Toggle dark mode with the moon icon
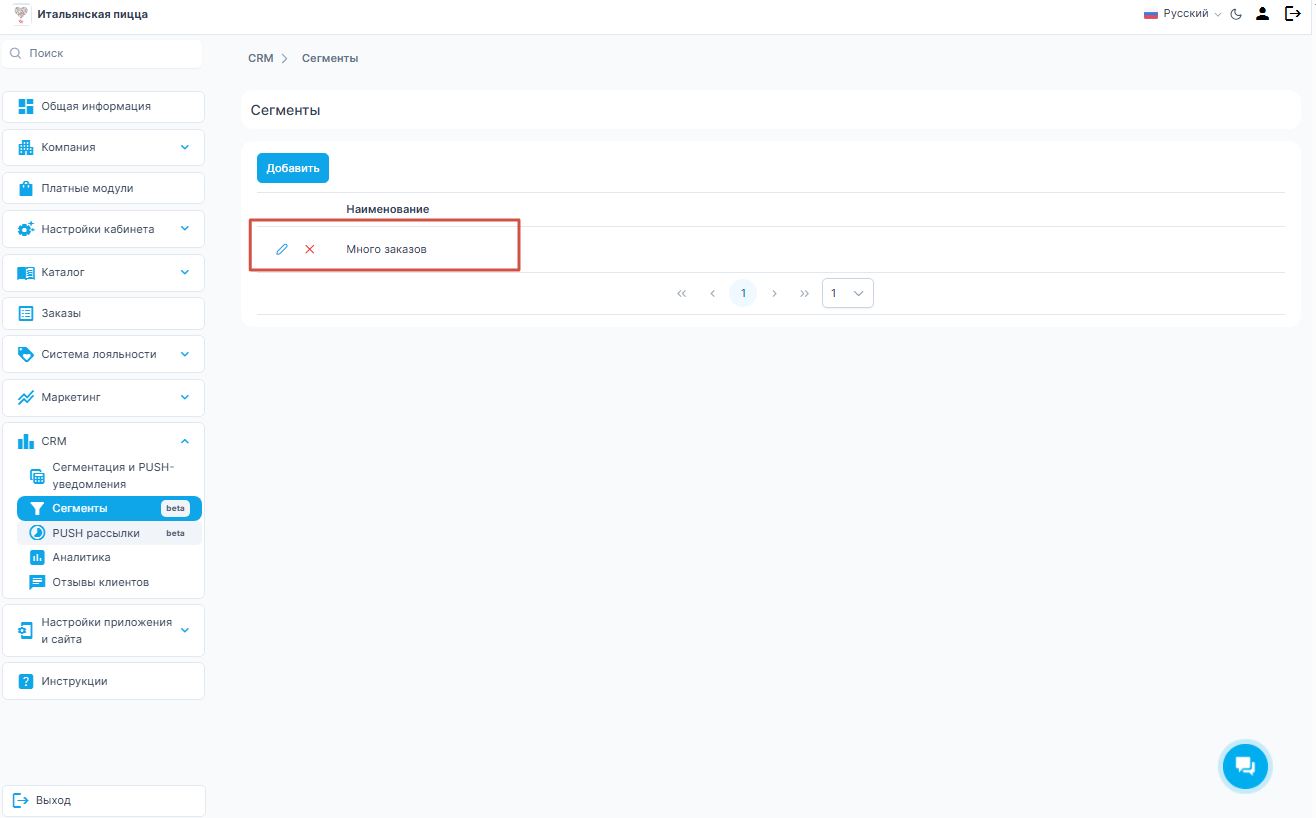The height and width of the screenshot is (818, 1316). 1236,14
